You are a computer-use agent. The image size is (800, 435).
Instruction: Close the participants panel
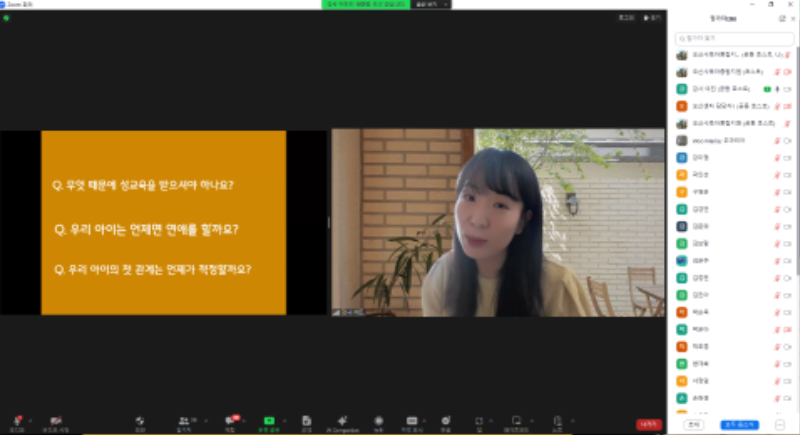coord(793,18)
